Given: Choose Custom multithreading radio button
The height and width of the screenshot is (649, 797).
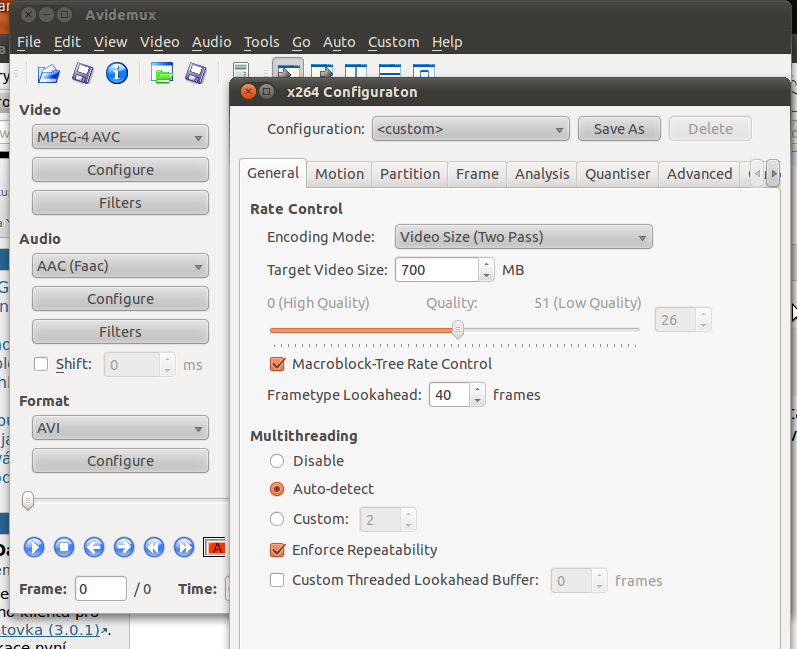Looking at the screenshot, I should [x=277, y=519].
